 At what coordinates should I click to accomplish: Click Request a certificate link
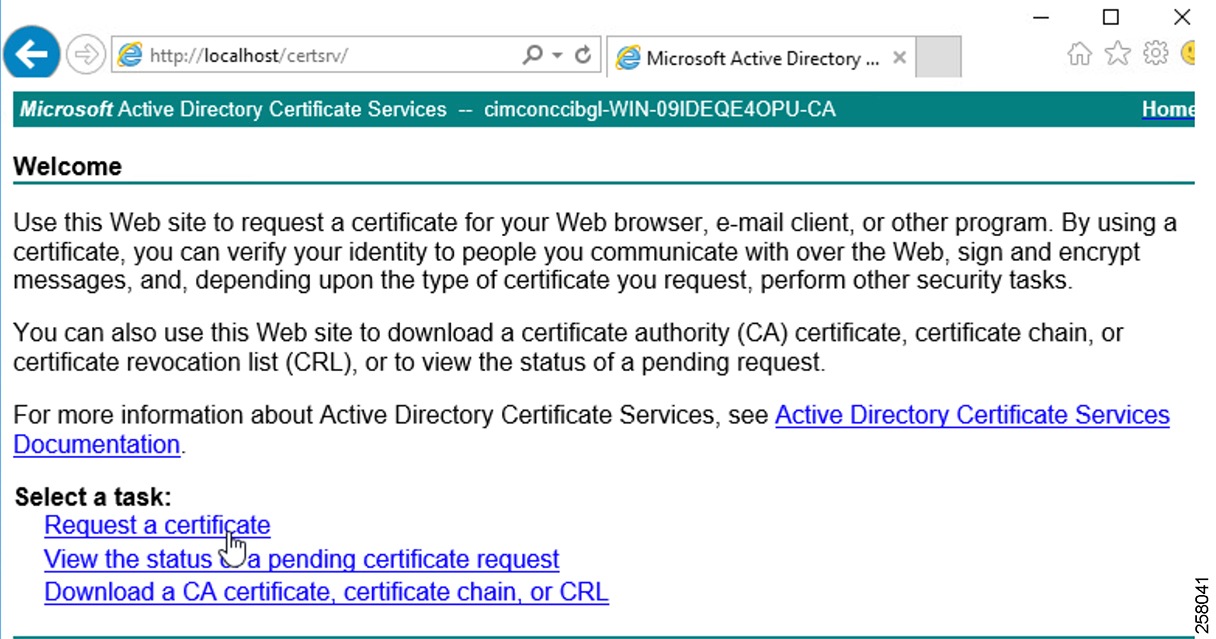(157, 525)
